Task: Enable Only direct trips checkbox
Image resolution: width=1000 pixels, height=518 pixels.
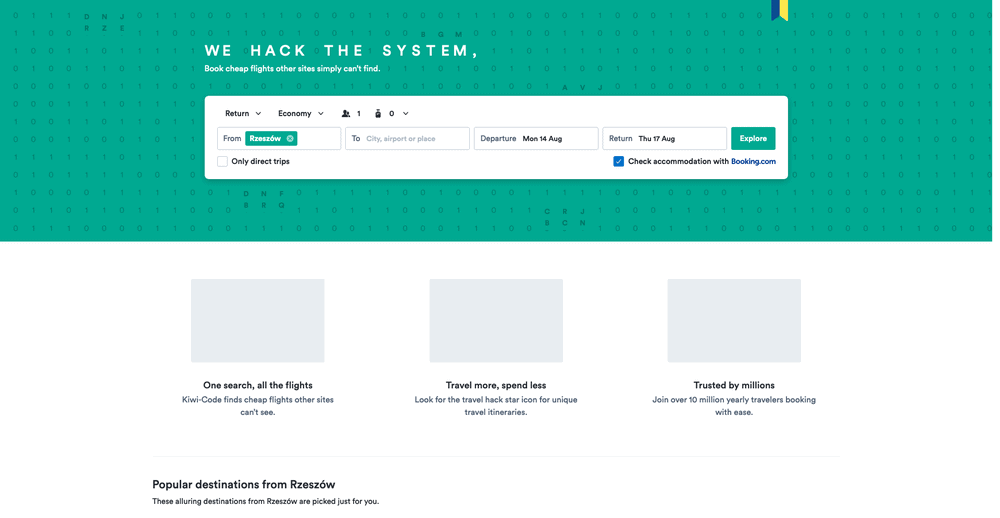Action: pyautogui.click(x=223, y=161)
